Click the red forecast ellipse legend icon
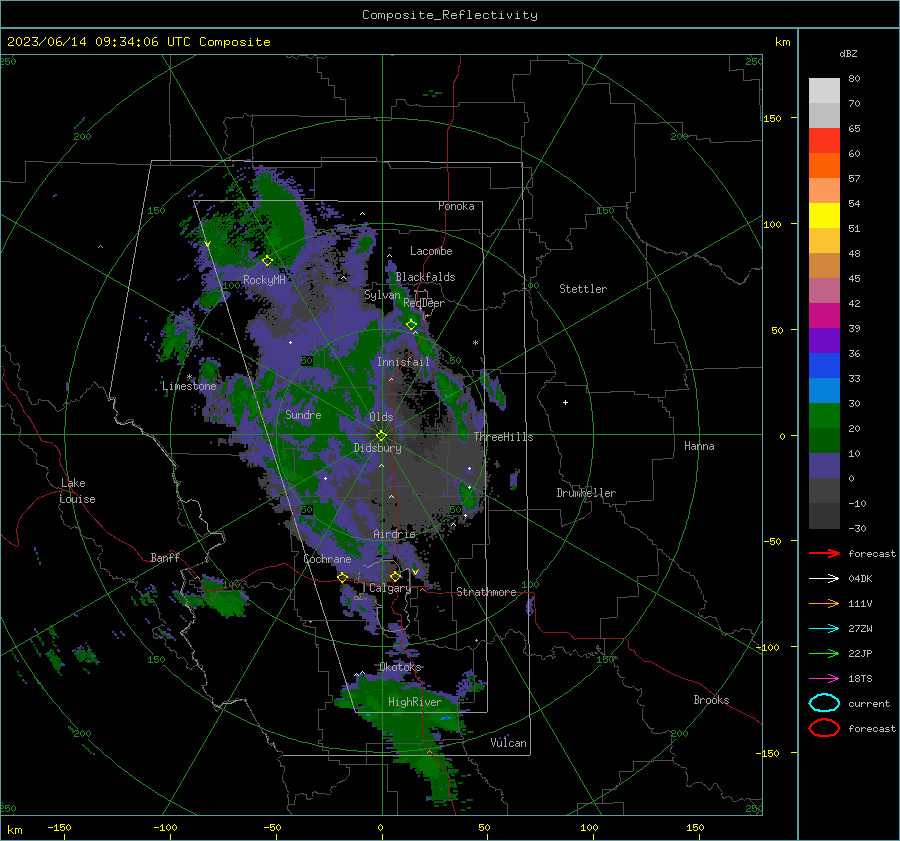 [824, 728]
